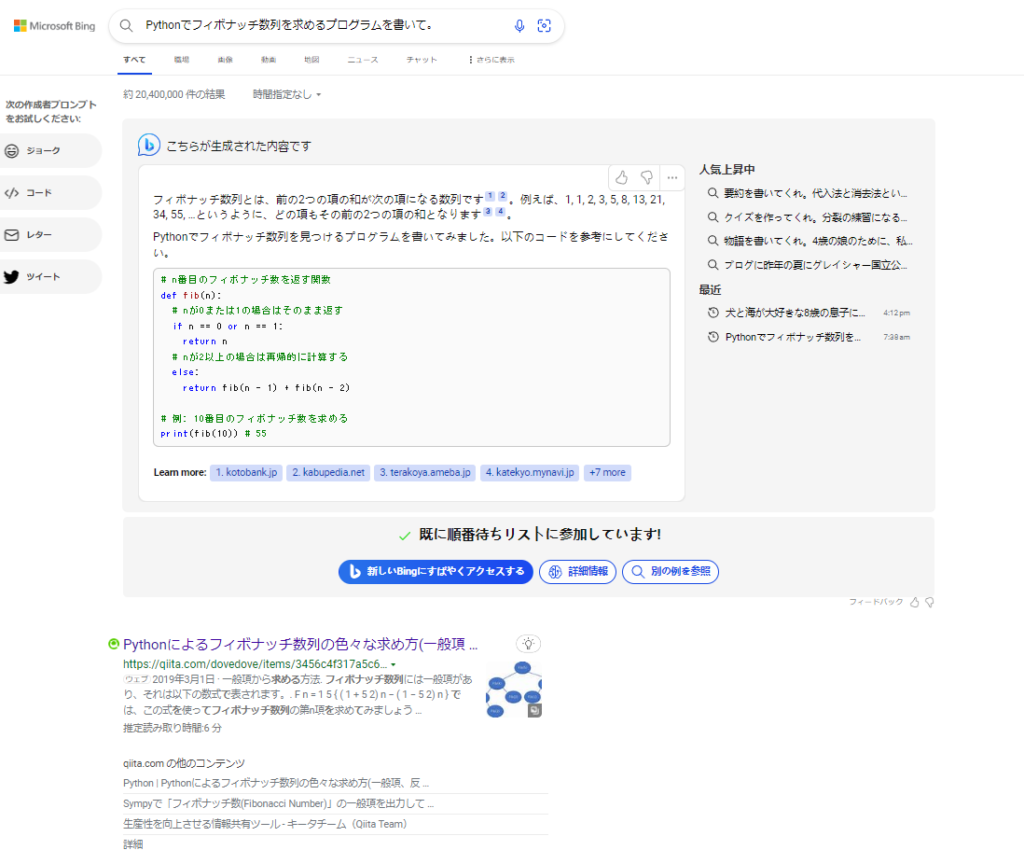Click the magnifier icon in search box
This screenshot has height=864, width=1024.
[126, 25]
